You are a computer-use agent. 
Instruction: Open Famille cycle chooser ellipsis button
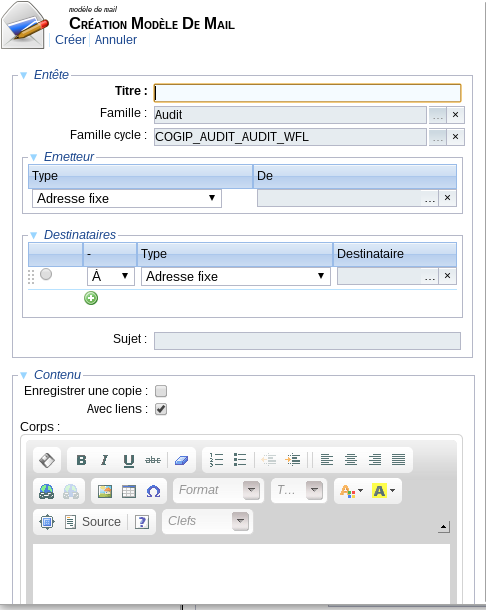[x=437, y=137]
